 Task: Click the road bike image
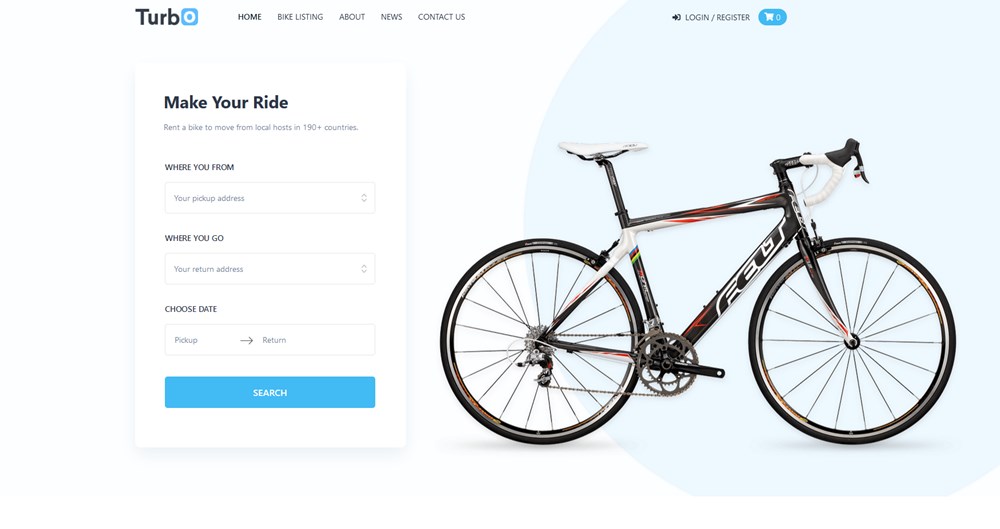click(698, 292)
